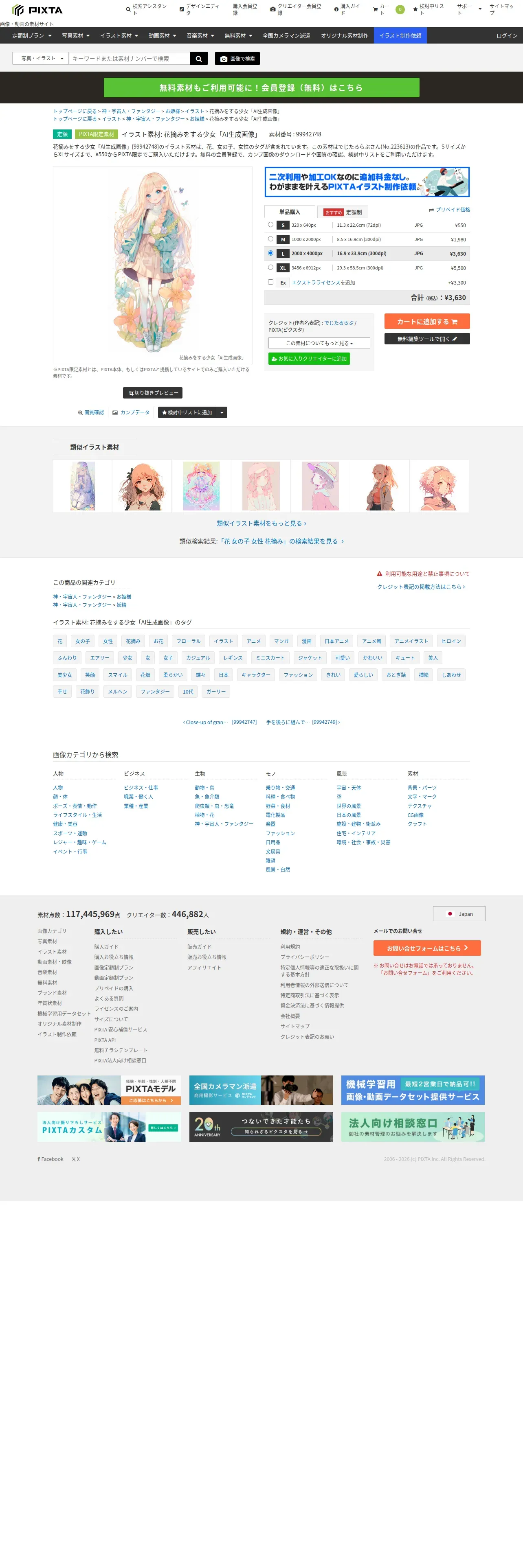
Task: Click the person icon on お気に入りクリエイターに追加
Action: tap(274, 359)
